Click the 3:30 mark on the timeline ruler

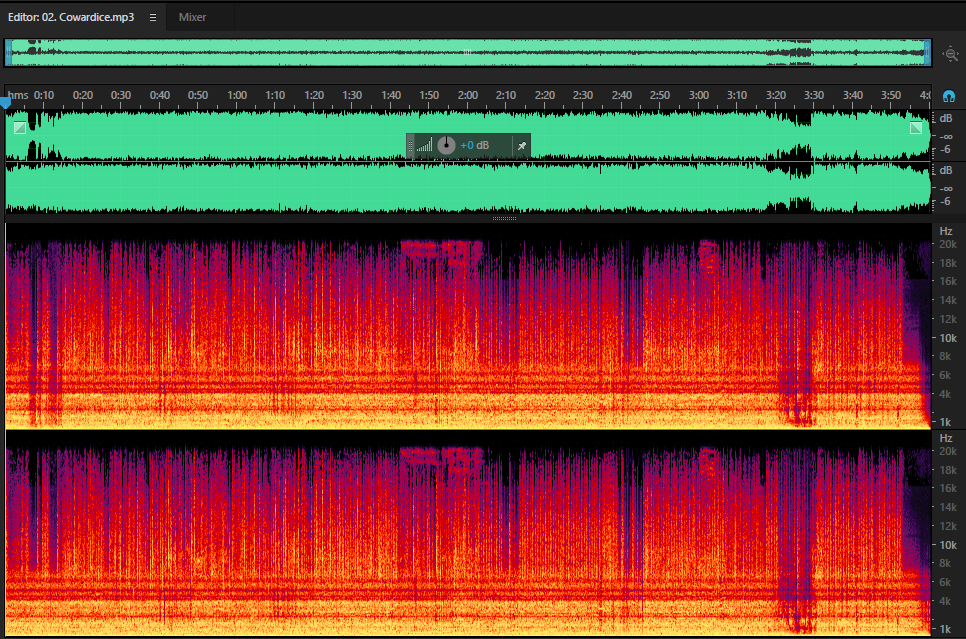tap(814, 96)
